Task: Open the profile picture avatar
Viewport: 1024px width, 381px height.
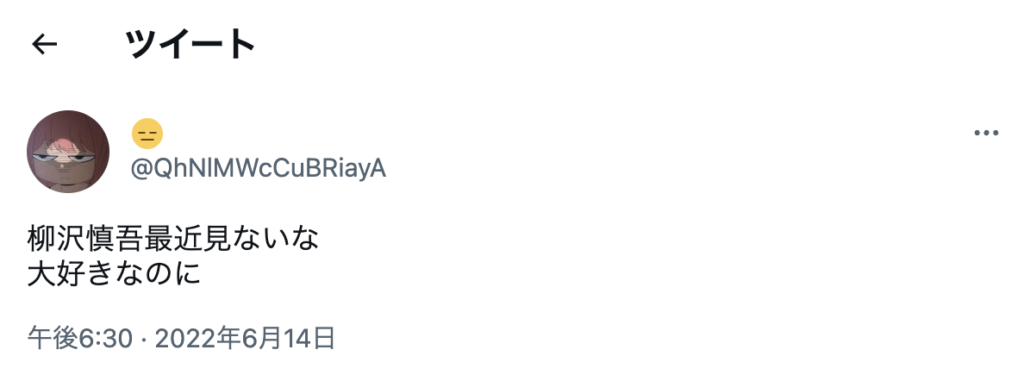Action: pyautogui.click(x=68, y=152)
